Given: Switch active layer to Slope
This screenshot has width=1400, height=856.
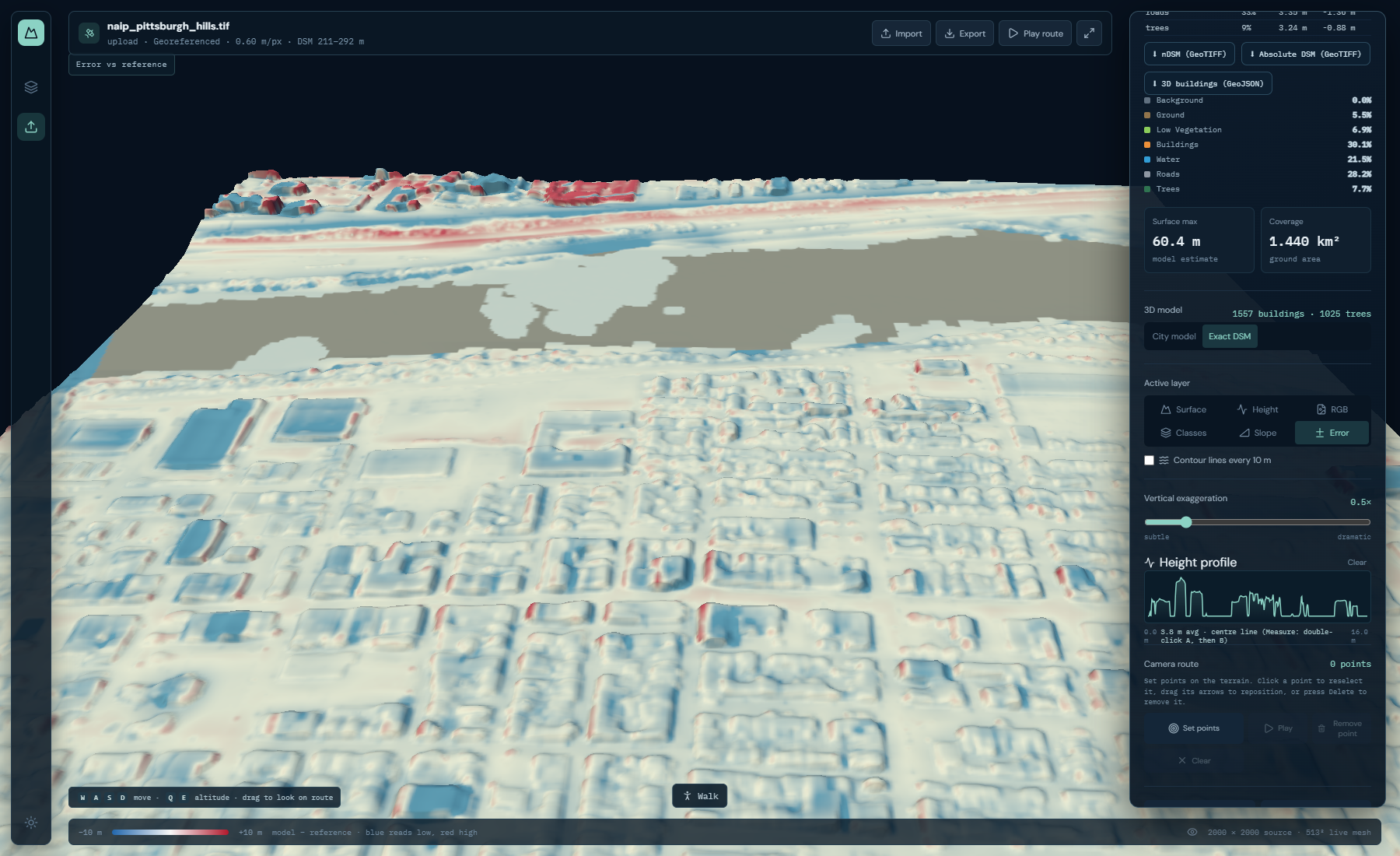Looking at the screenshot, I should pos(1257,433).
